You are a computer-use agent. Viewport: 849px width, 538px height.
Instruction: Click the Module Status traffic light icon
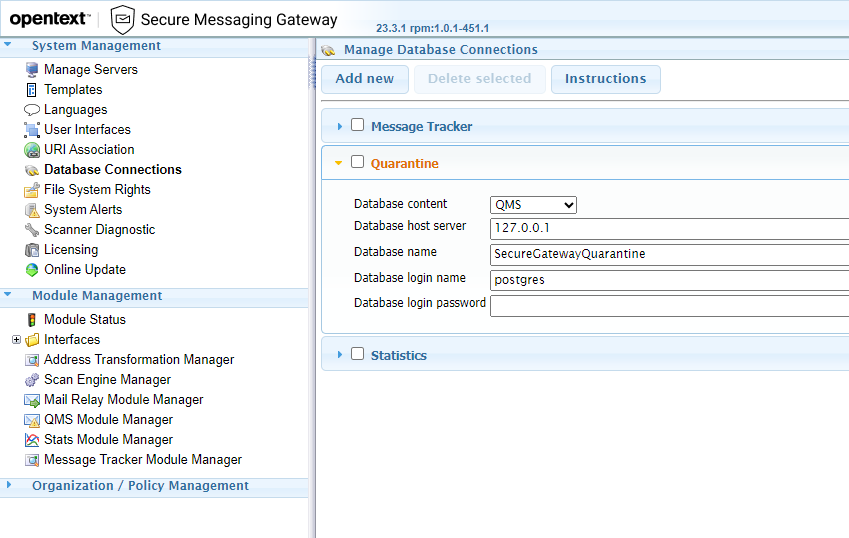pyautogui.click(x=32, y=320)
